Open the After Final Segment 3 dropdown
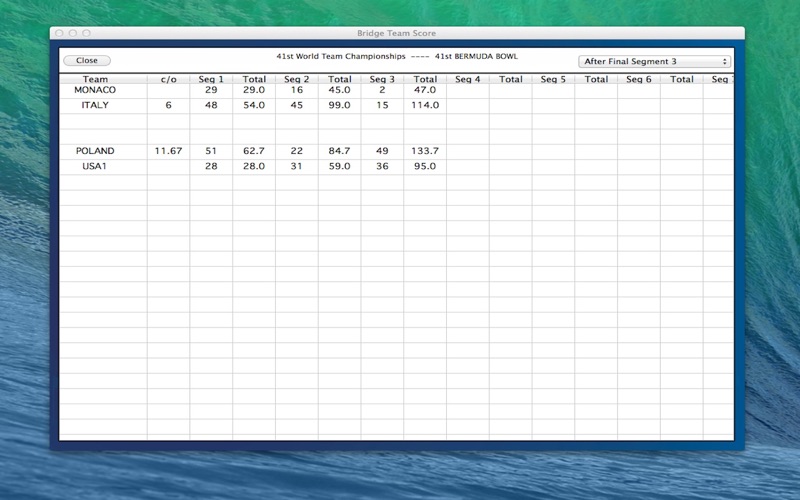The height and width of the screenshot is (500, 800). 655,62
